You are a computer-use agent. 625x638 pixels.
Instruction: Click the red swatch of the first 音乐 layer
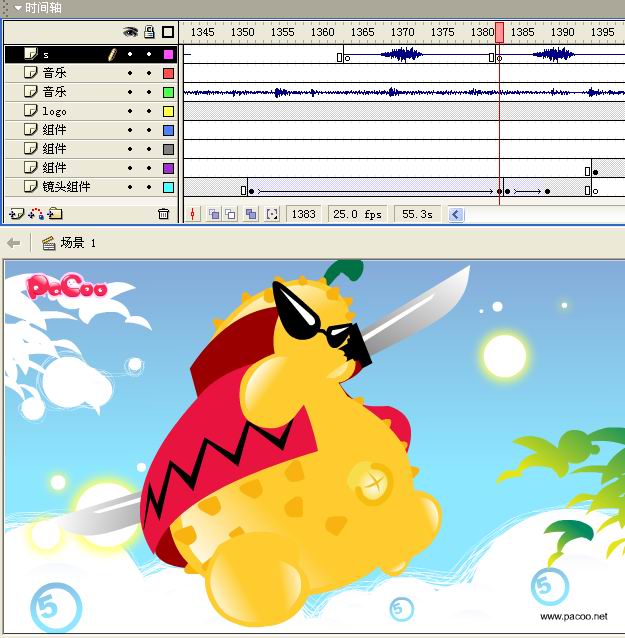click(x=168, y=73)
